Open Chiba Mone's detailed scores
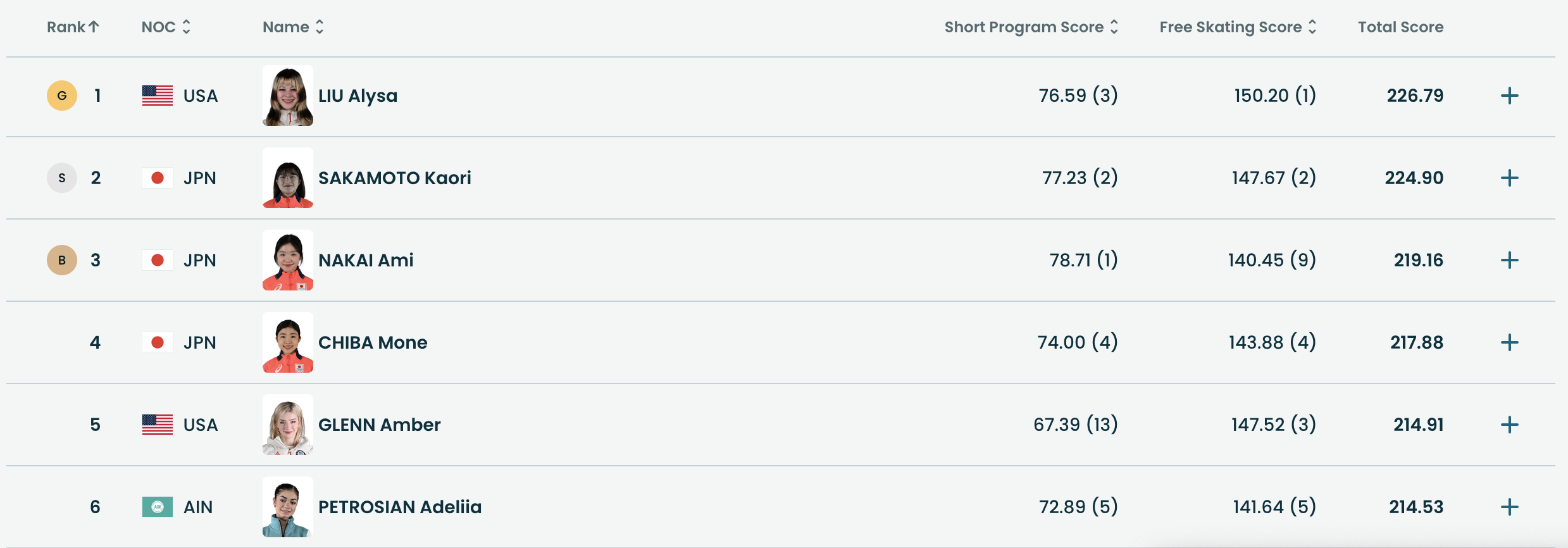Screen dimensions: 1568x548 click(x=1509, y=342)
